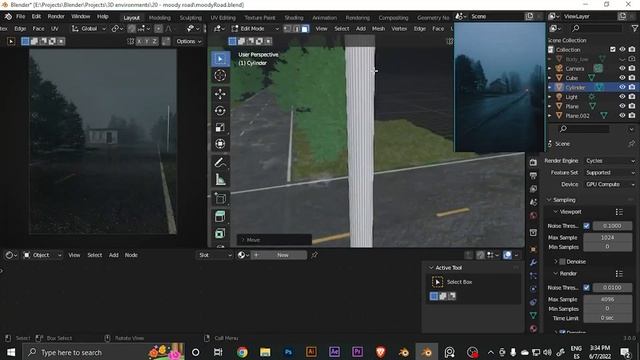
Task: Enable face select mode
Action: [x=305, y=29]
